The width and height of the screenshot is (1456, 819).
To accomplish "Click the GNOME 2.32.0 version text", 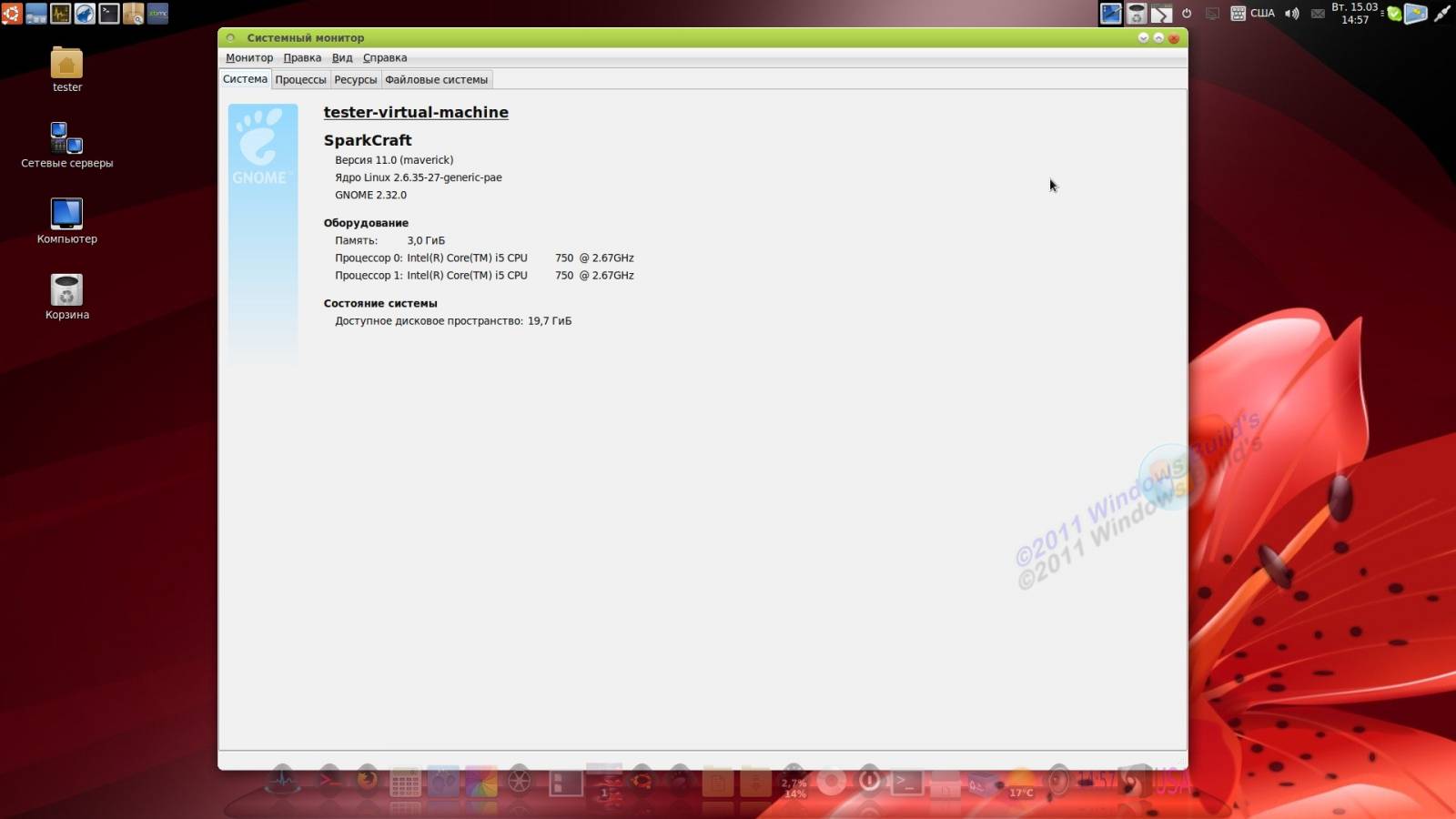I will (370, 195).
